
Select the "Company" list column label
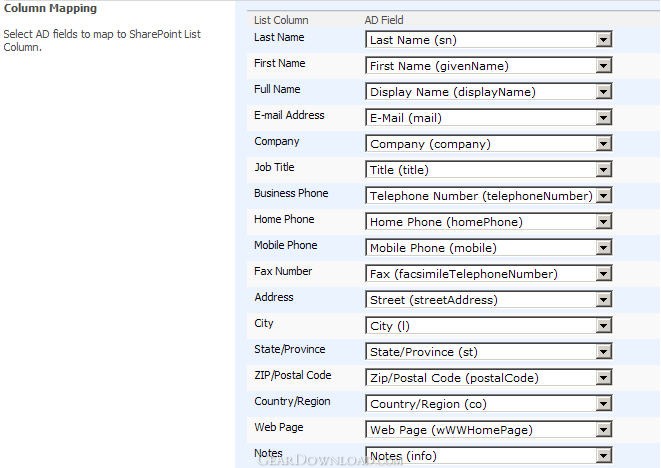[277, 142]
